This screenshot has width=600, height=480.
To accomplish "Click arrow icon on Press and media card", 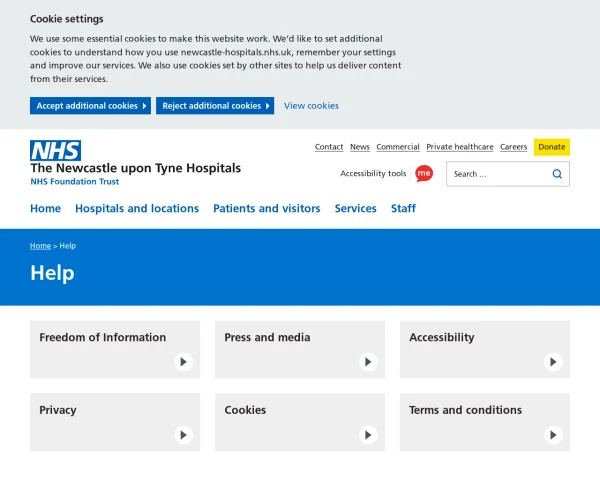I will tap(368, 362).
